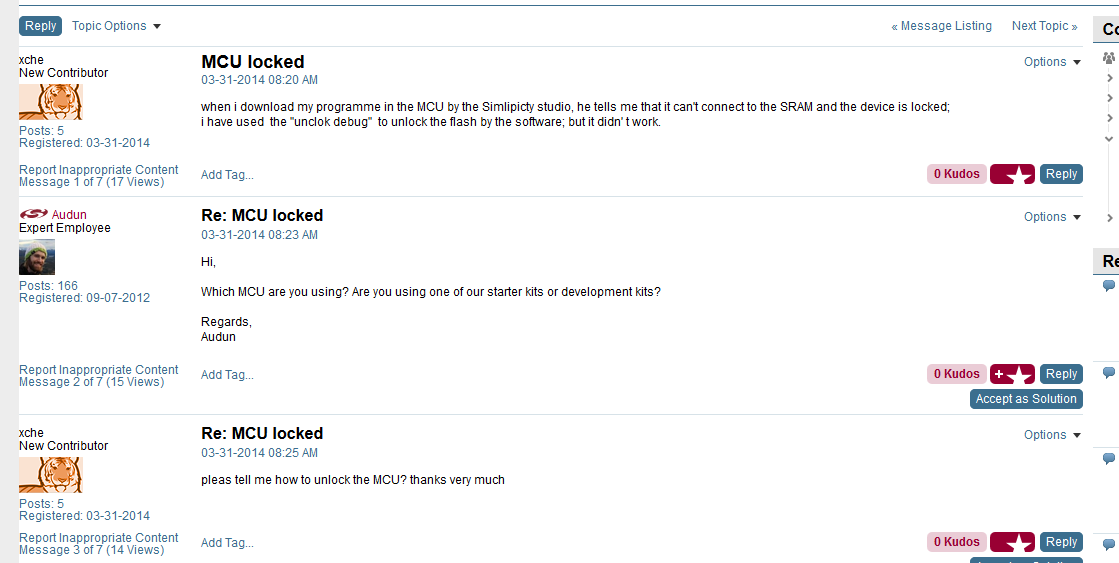Screen dimensions: 1119x563
Task: Click the users group icon in right sidebar
Action: point(1108,58)
